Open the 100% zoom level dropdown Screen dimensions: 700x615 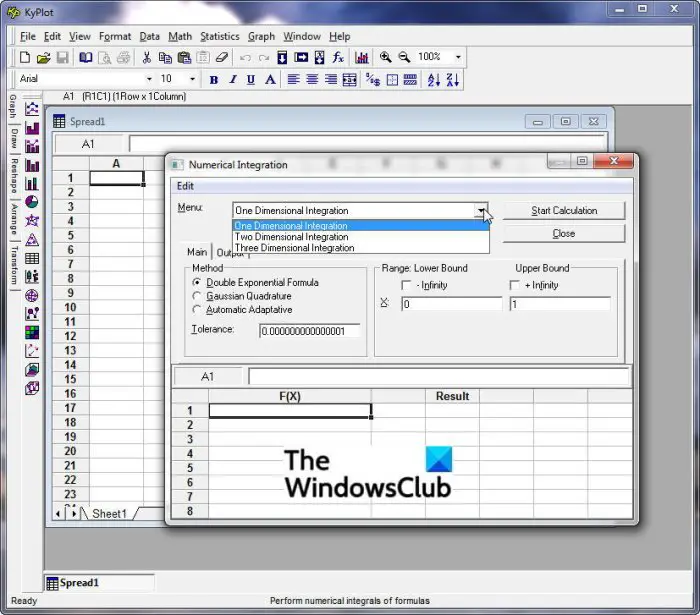pyautogui.click(x=458, y=57)
